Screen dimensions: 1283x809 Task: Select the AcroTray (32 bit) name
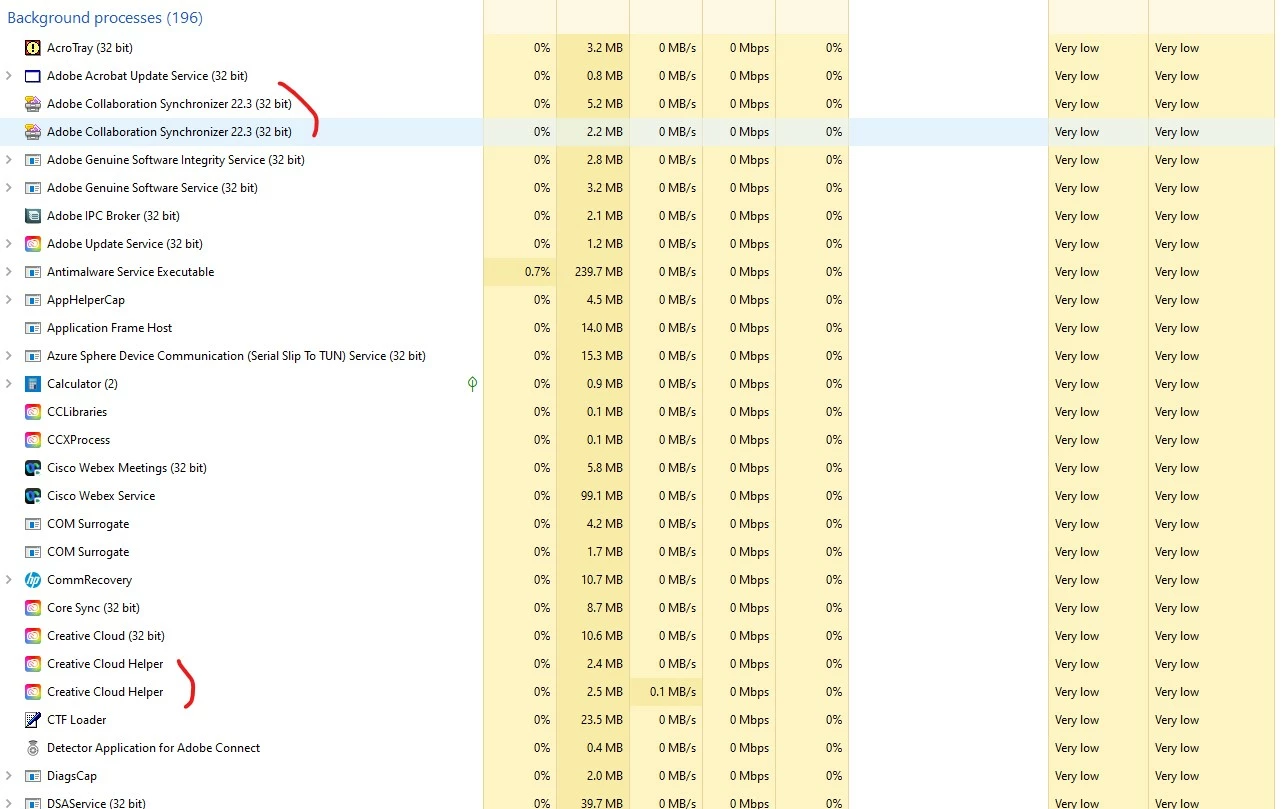pyautogui.click(x=90, y=48)
